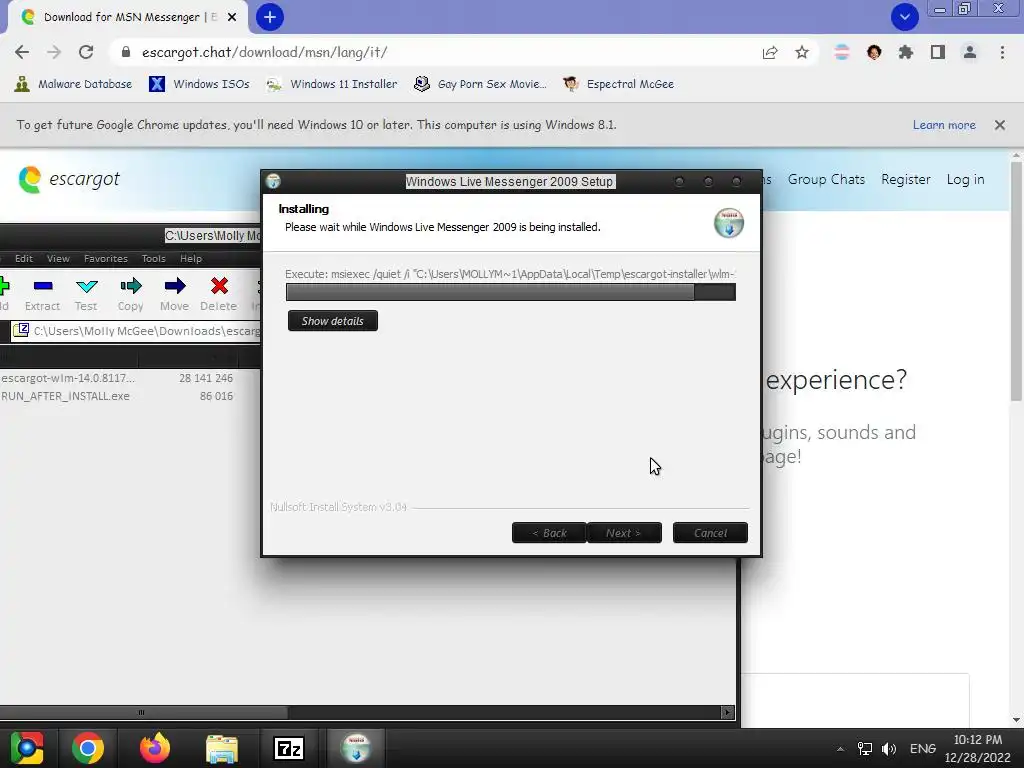Open Chrome three-dot menu
This screenshot has height=768, width=1024.
[x=1002, y=52]
